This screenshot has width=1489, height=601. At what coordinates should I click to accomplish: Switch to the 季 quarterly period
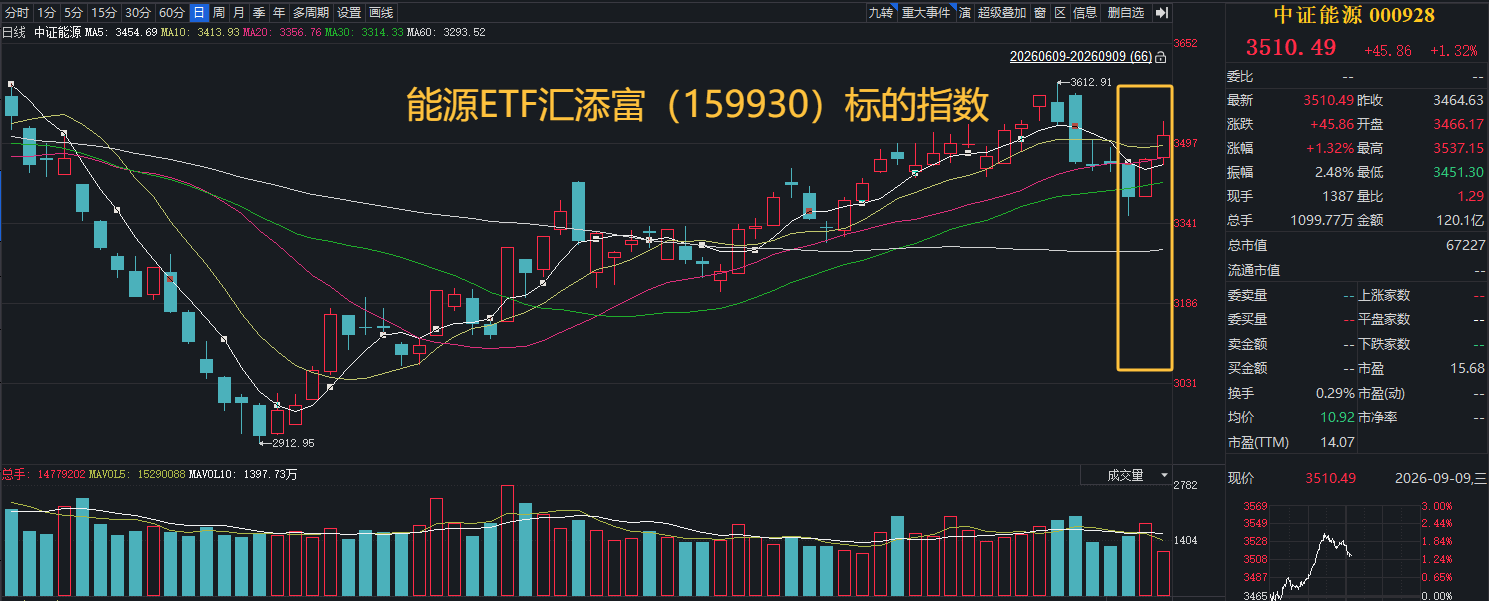[258, 13]
